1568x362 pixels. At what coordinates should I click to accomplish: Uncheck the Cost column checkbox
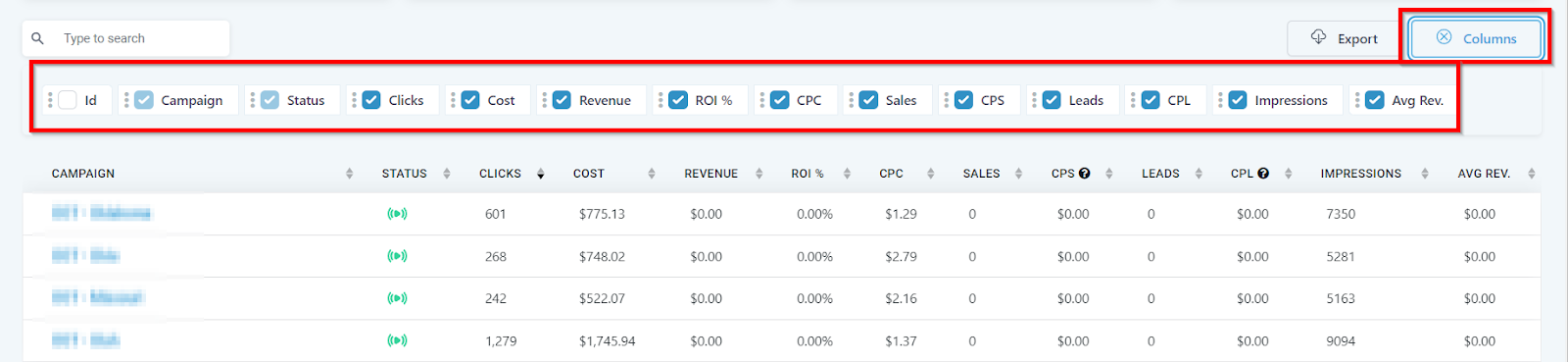pyautogui.click(x=470, y=100)
